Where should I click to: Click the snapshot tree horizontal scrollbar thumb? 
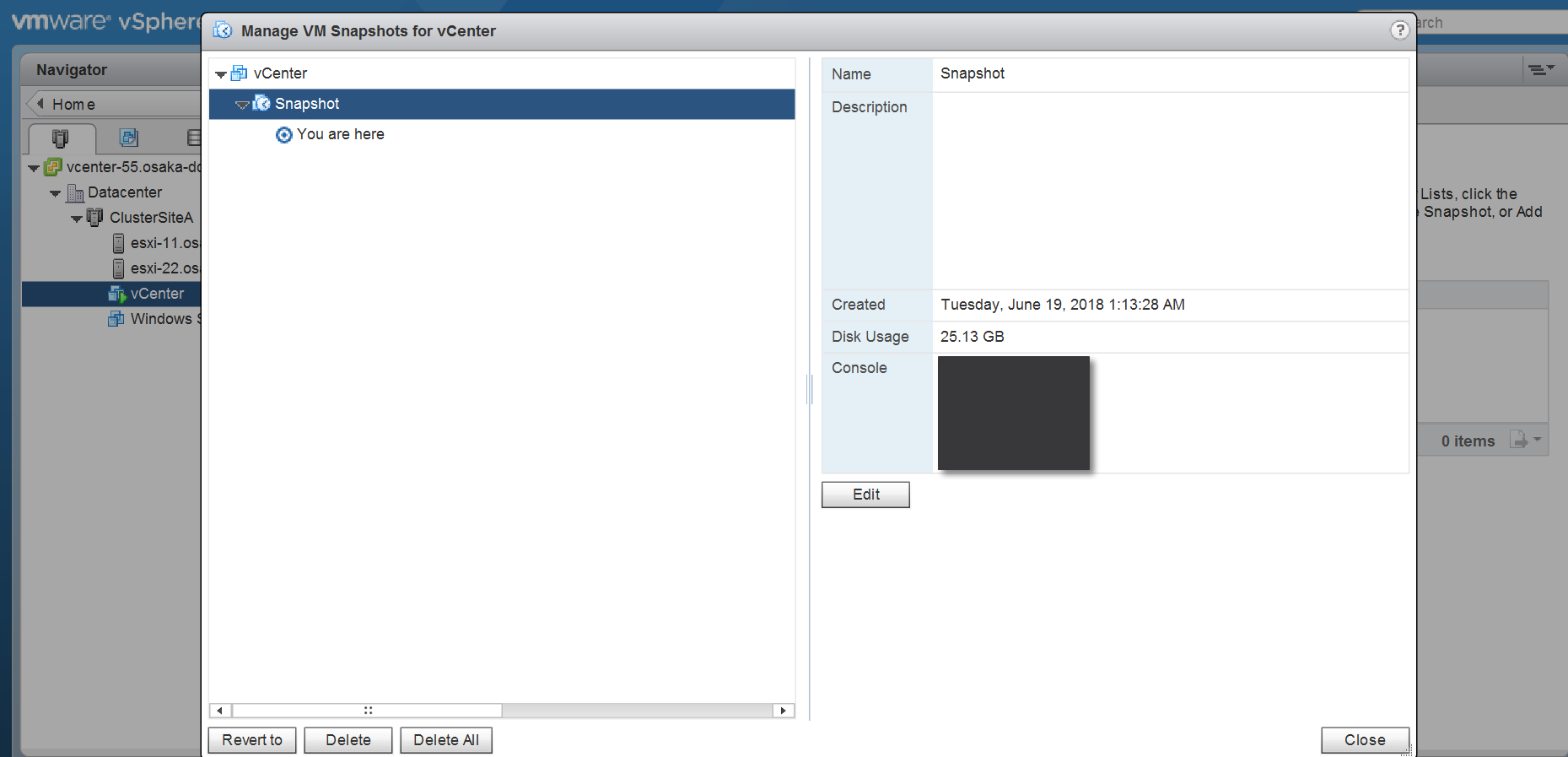coord(367,711)
